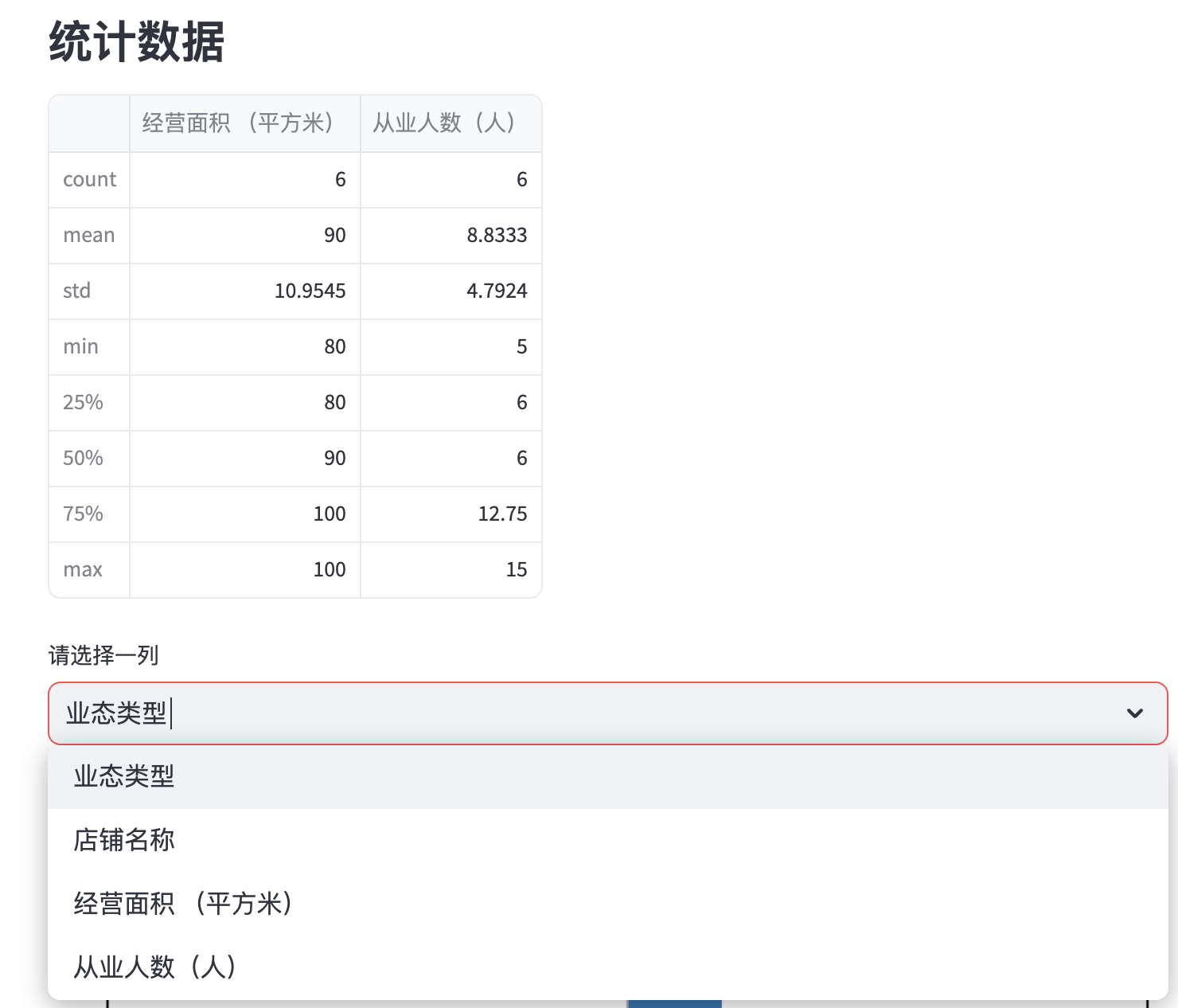Click the mean row label
Image resolution: width=1178 pixels, height=1008 pixels.
[89, 236]
